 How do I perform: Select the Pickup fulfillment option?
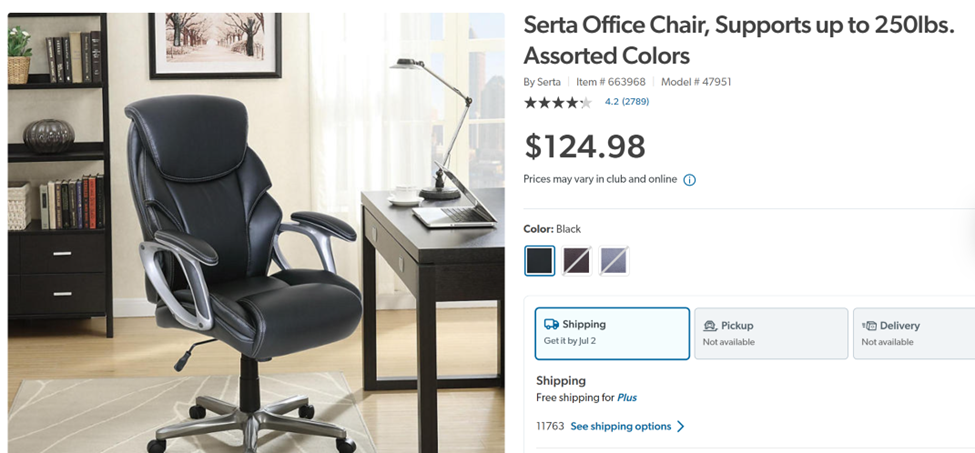point(770,333)
